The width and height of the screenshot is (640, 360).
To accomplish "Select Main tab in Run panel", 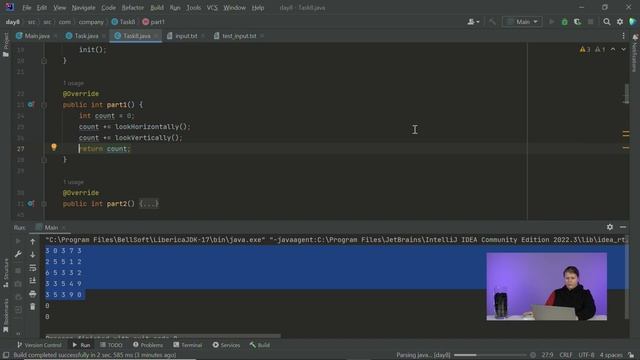I will (x=51, y=227).
